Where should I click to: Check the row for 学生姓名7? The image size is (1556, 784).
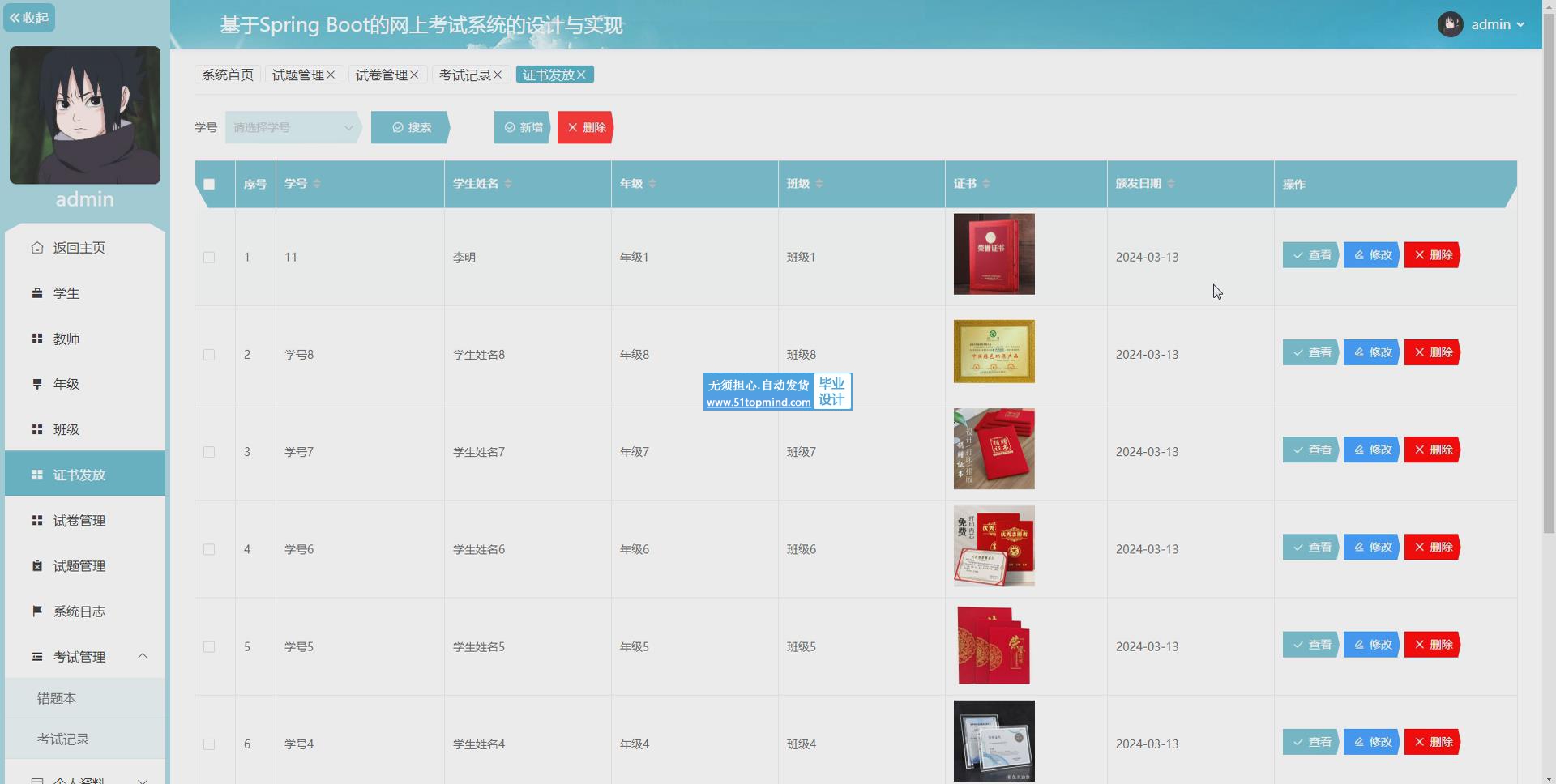[x=209, y=452]
